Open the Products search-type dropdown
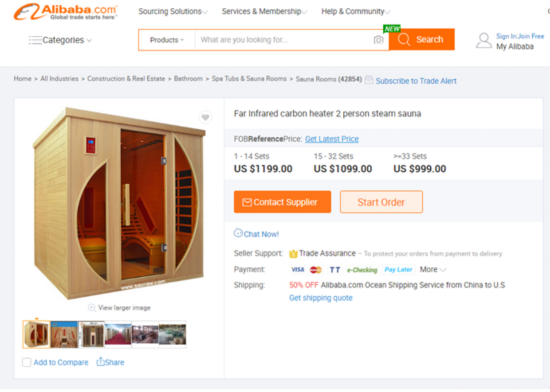The image size is (550, 392). [x=167, y=40]
